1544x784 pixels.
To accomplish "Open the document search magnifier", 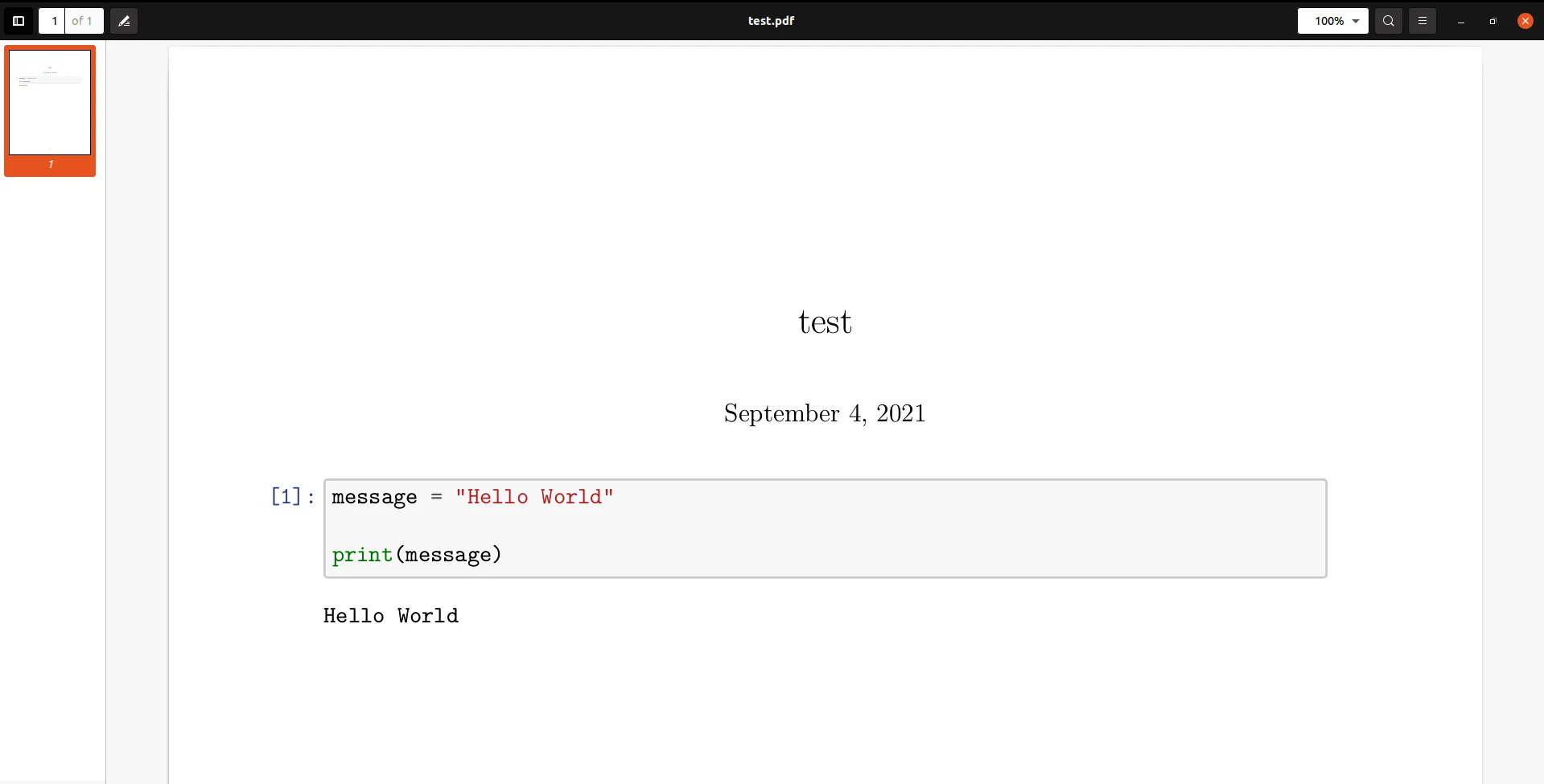I will pos(1389,21).
